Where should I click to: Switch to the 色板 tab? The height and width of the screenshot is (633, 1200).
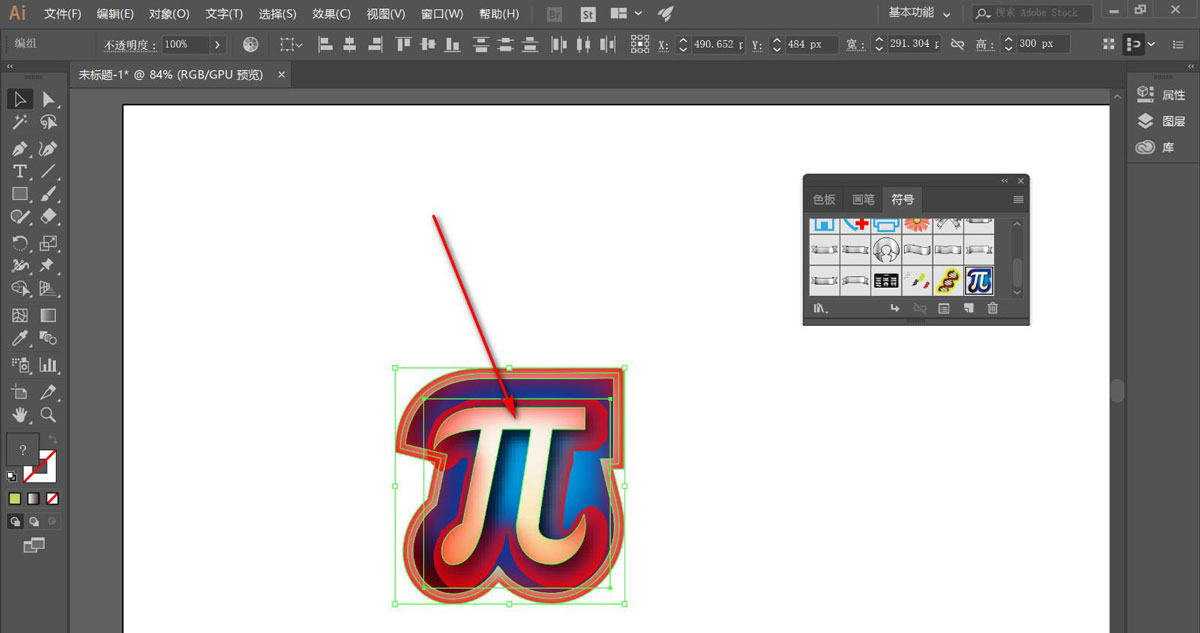click(824, 199)
